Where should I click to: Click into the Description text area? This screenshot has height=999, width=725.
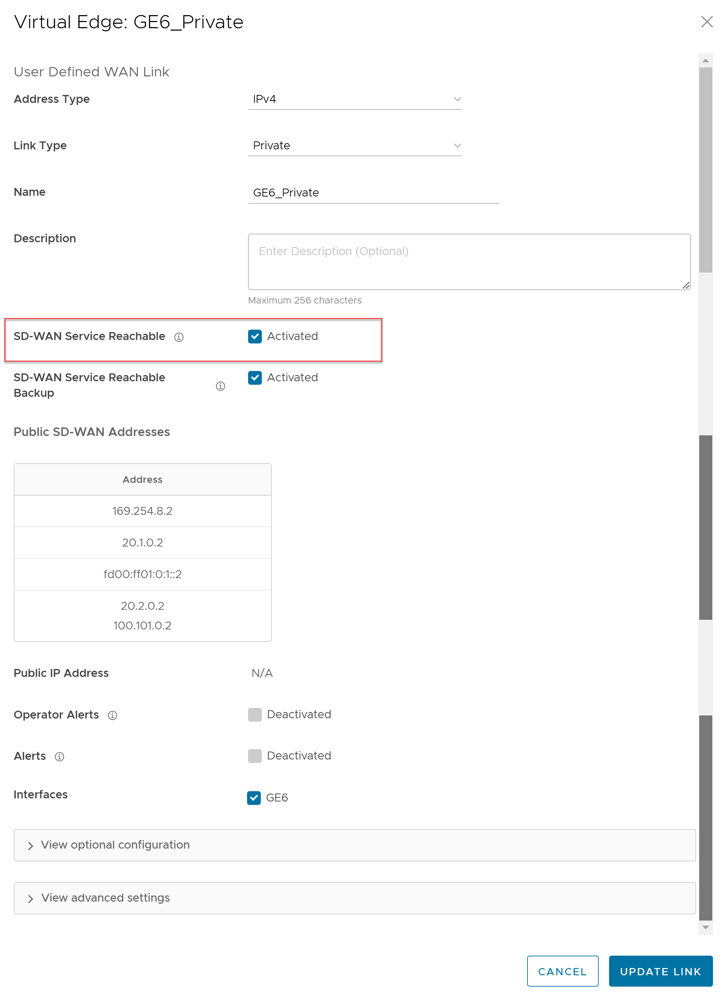pyautogui.click(x=469, y=262)
